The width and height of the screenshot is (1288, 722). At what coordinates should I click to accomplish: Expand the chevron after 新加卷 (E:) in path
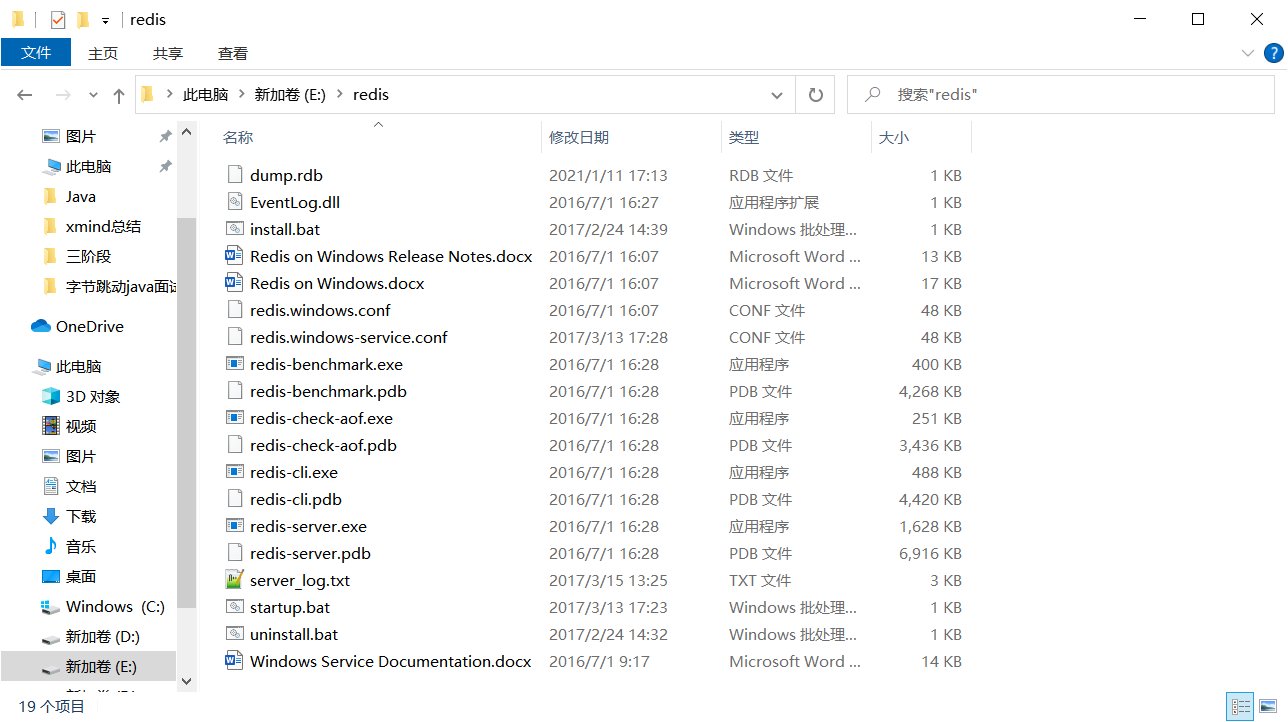tap(340, 94)
